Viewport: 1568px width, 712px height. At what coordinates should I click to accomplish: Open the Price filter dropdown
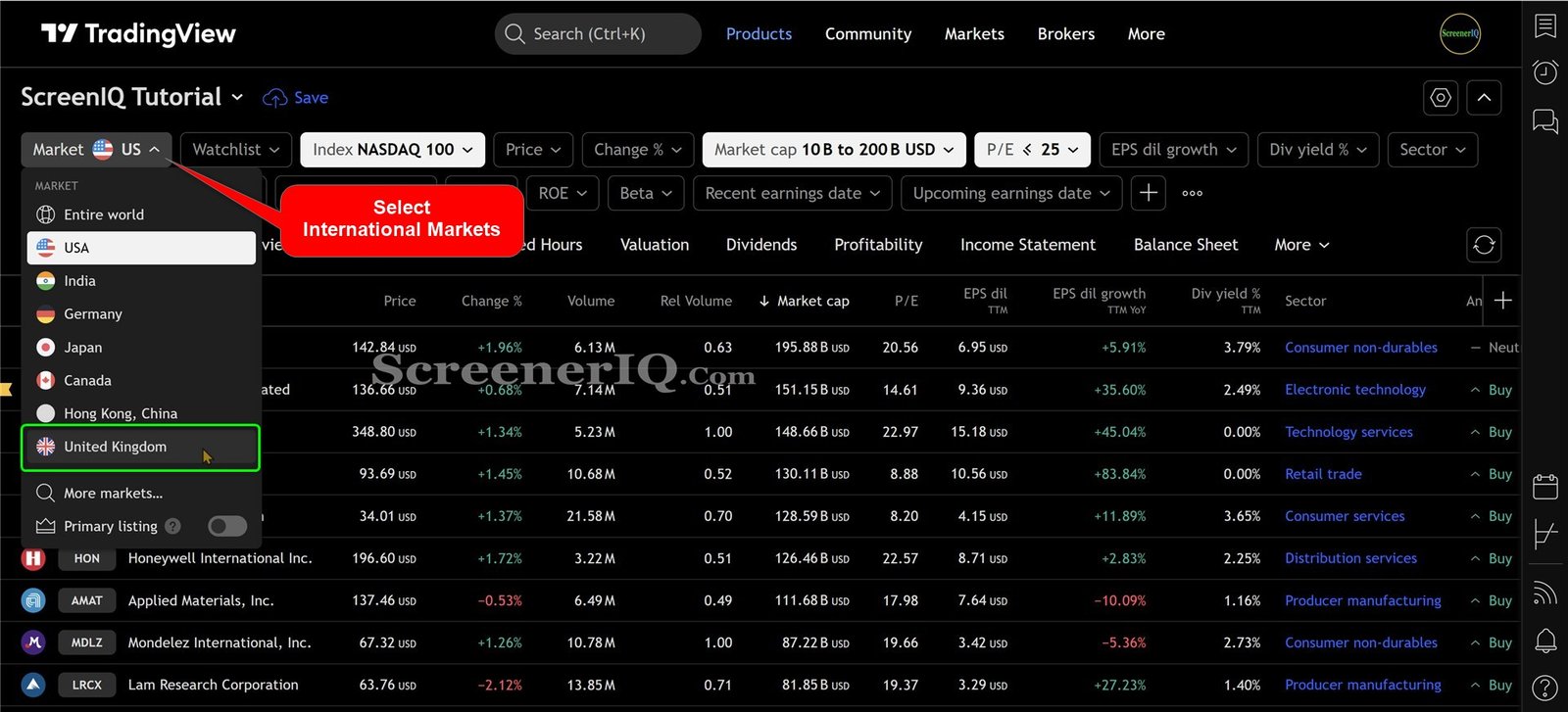pyautogui.click(x=533, y=150)
